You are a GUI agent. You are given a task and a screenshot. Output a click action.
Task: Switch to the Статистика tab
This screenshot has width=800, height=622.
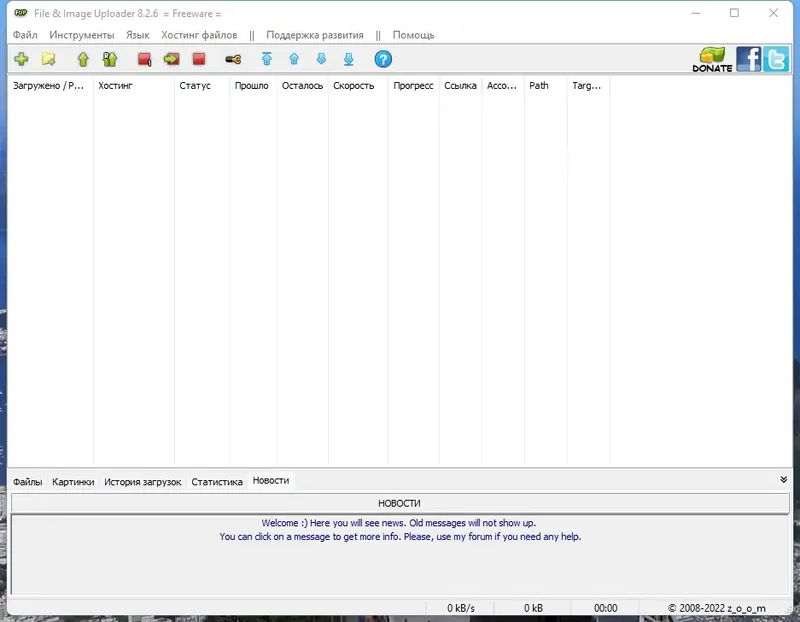point(217,482)
